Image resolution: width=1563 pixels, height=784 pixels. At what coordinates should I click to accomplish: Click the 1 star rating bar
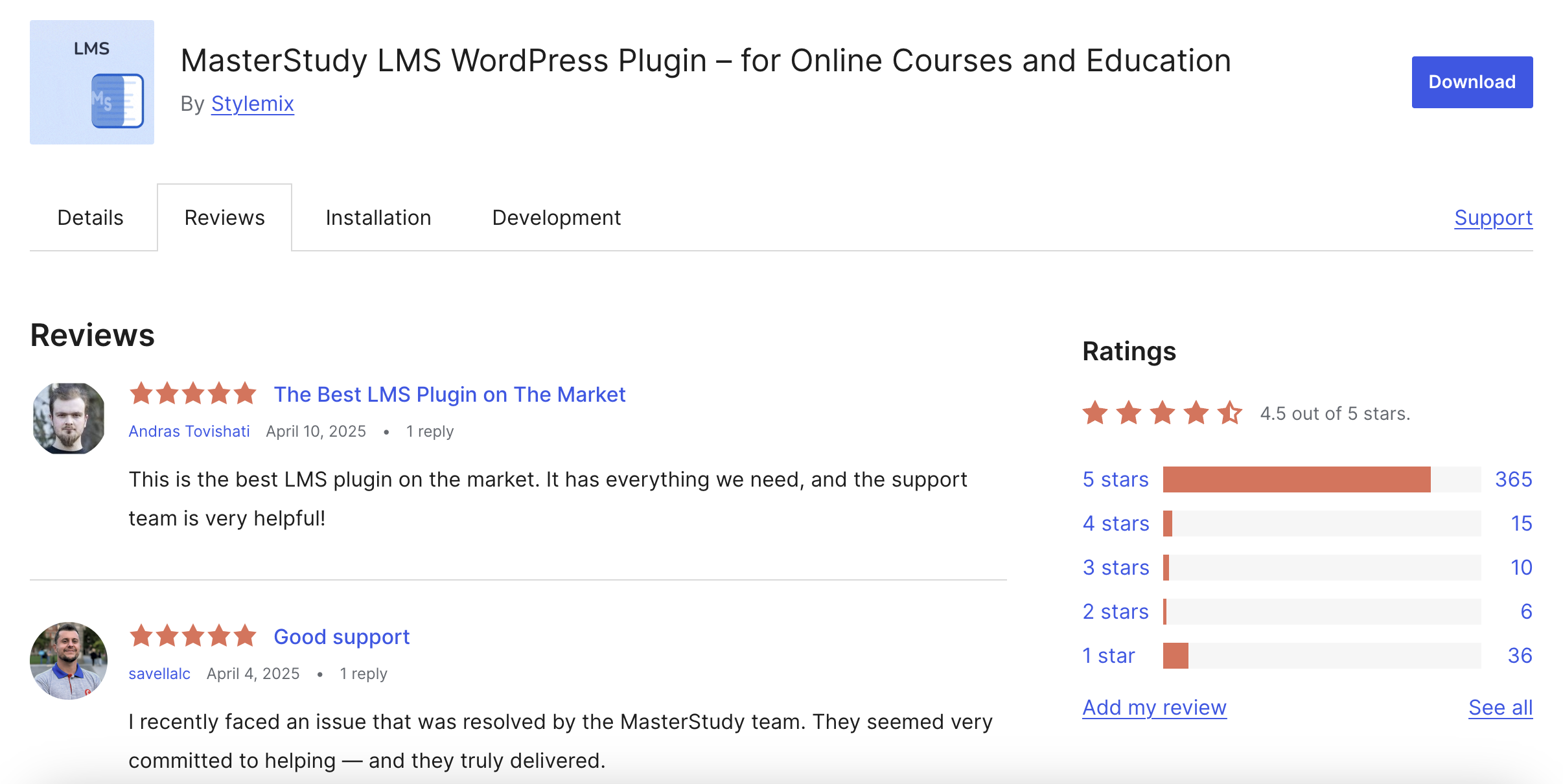(1322, 656)
